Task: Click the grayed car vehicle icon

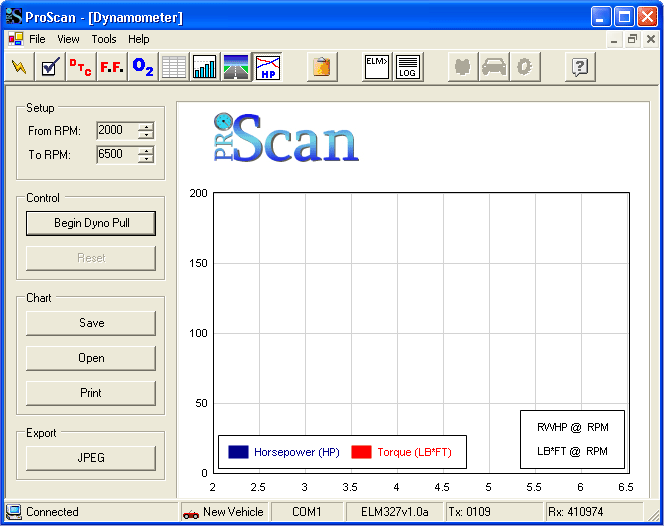Action: pyautogui.click(x=494, y=67)
